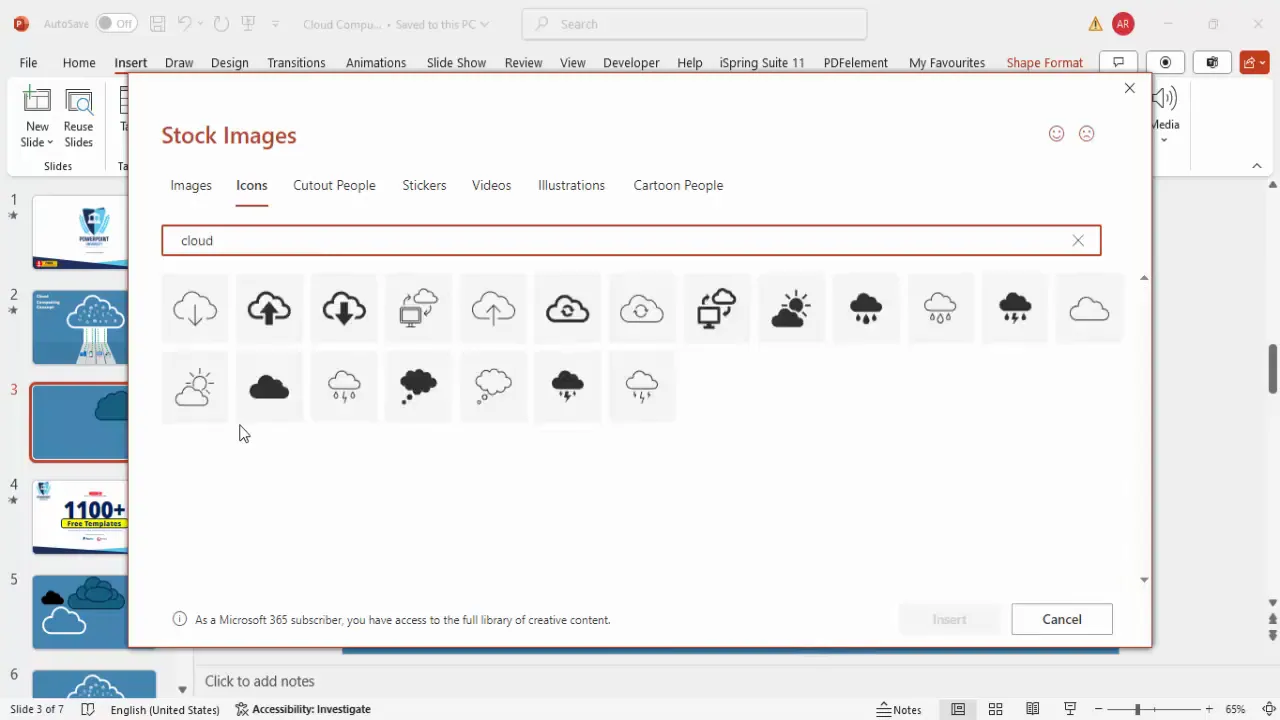This screenshot has height=720, width=1280.
Task: Open Accessibility: Investigate in status bar
Action: pos(303,709)
